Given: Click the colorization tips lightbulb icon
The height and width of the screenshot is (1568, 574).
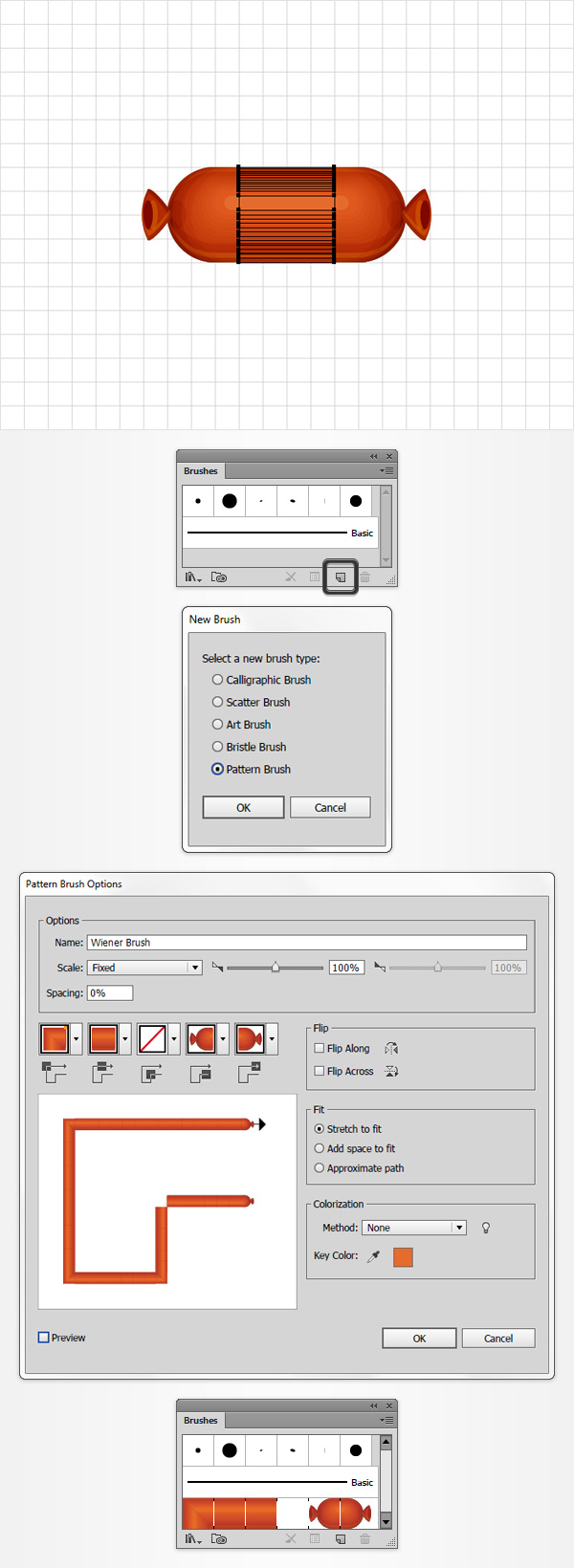Looking at the screenshot, I should 486,1228.
